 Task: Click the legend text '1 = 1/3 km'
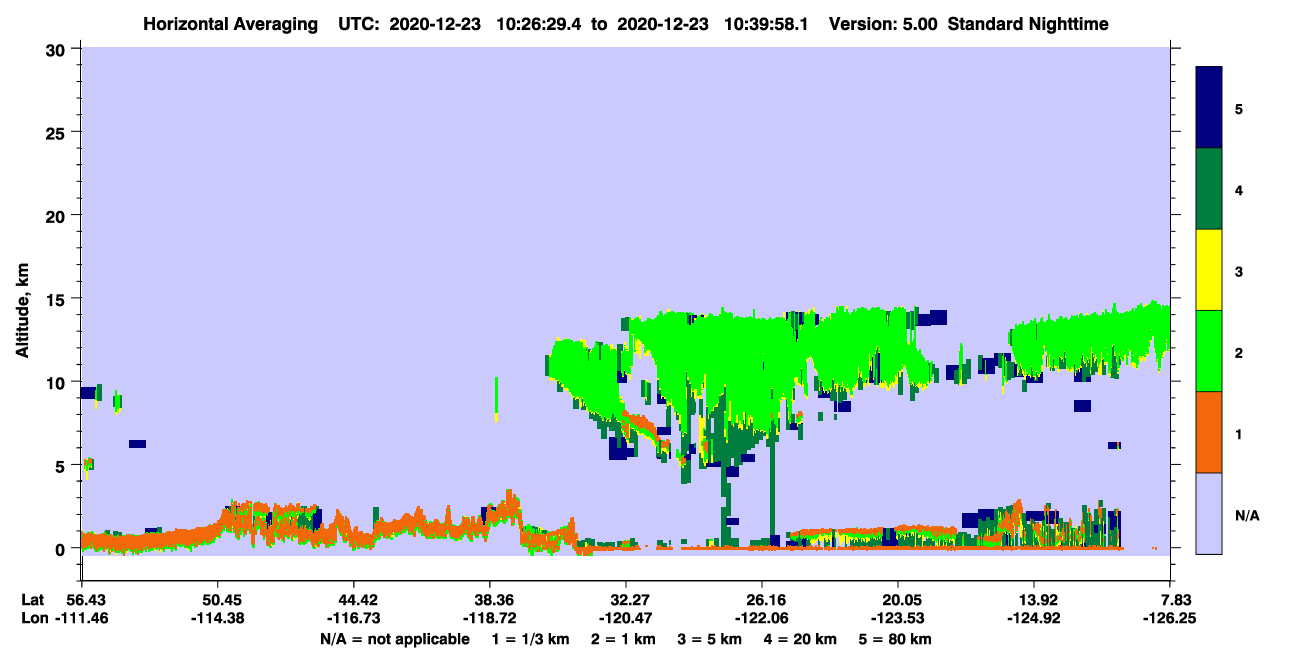(x=529, y=639)
